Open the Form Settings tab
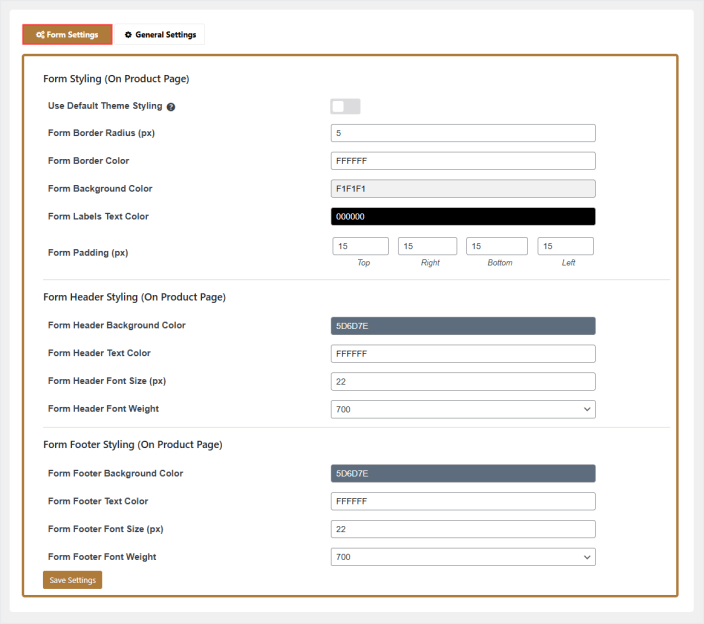 pos(67,35)
